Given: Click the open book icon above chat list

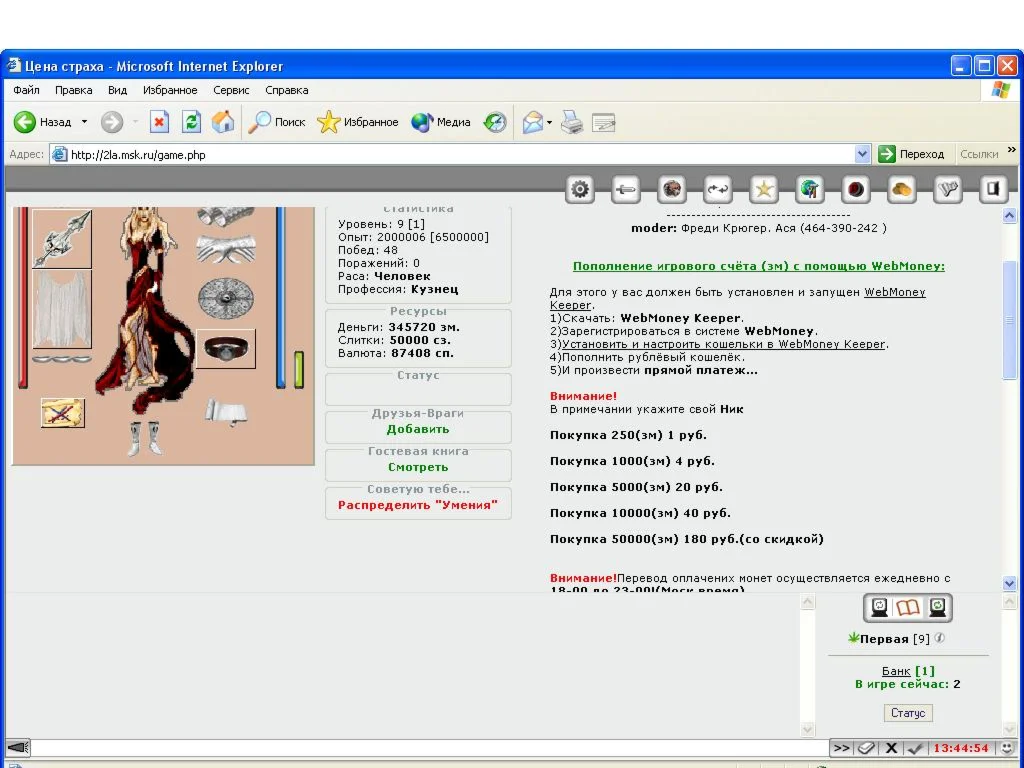Looking at the screenshot, I should click(908, 607).
